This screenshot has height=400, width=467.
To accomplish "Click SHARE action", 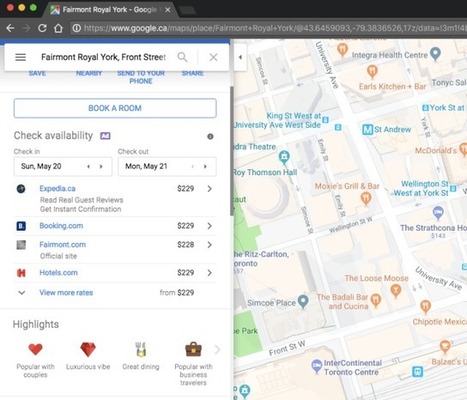I will [193, 73].
